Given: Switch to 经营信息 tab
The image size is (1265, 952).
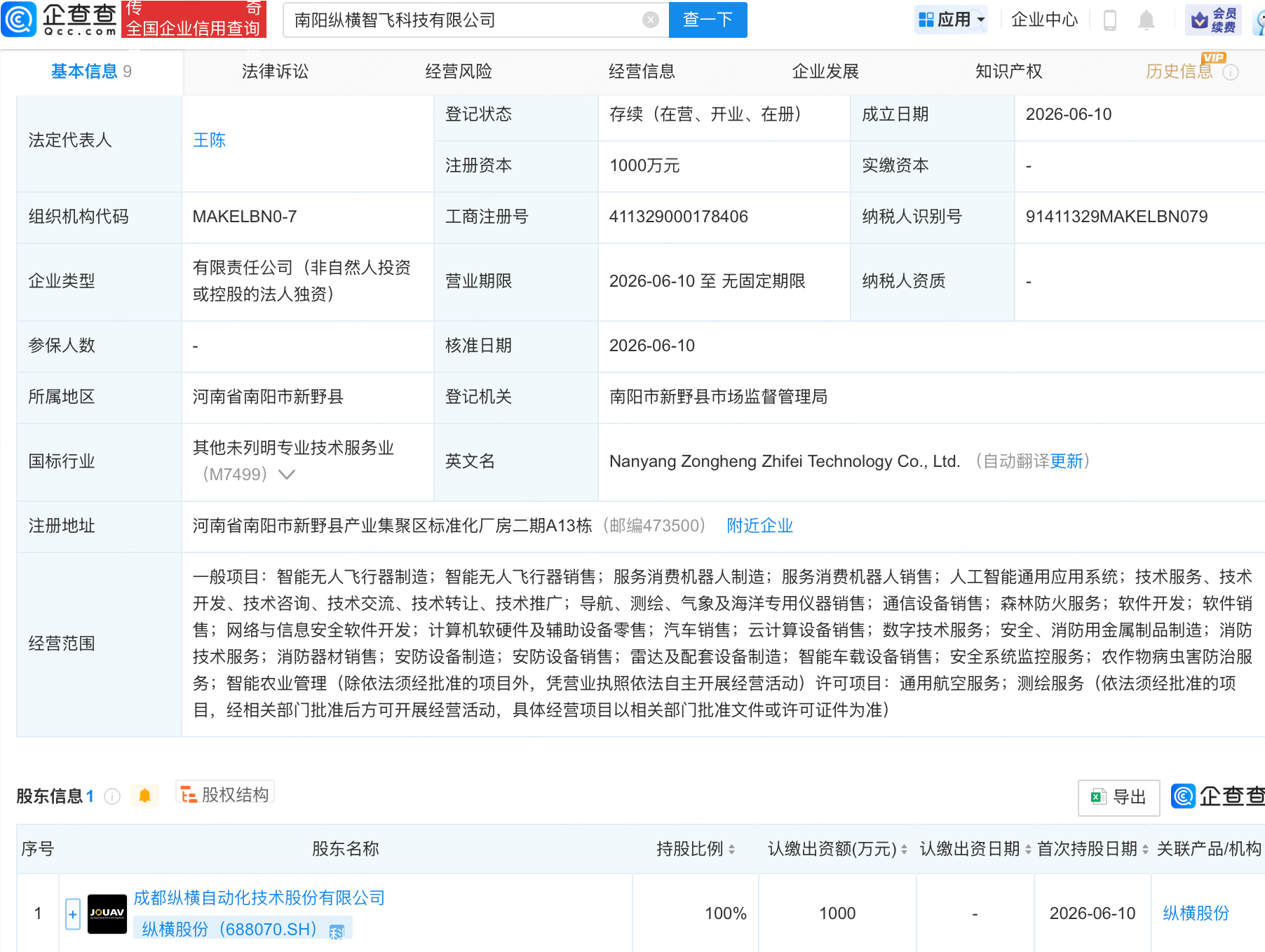Looking at the screenshot, I should click(x=642, y=72).
